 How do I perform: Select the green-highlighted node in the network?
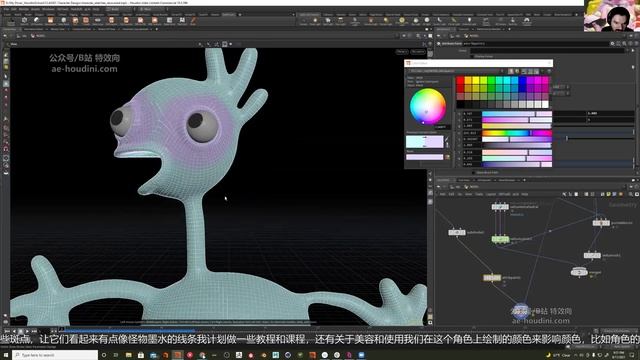(500, 239)
